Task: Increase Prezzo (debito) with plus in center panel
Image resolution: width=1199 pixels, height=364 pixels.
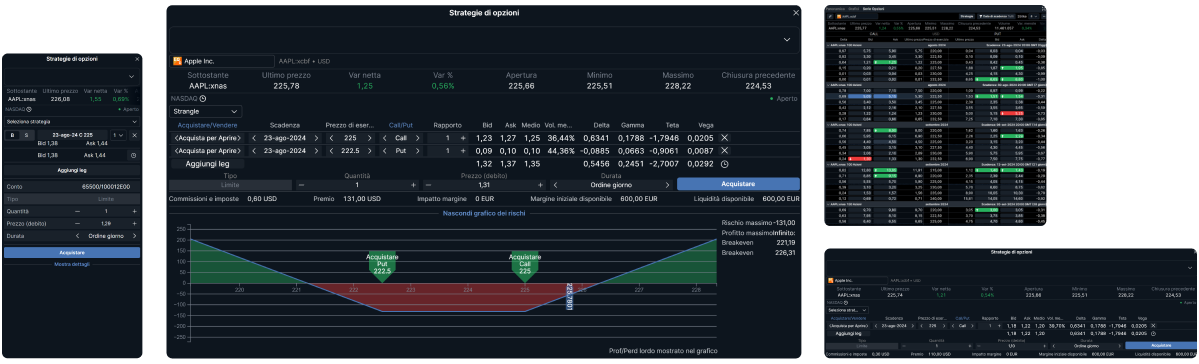Action: pos(541,184)
